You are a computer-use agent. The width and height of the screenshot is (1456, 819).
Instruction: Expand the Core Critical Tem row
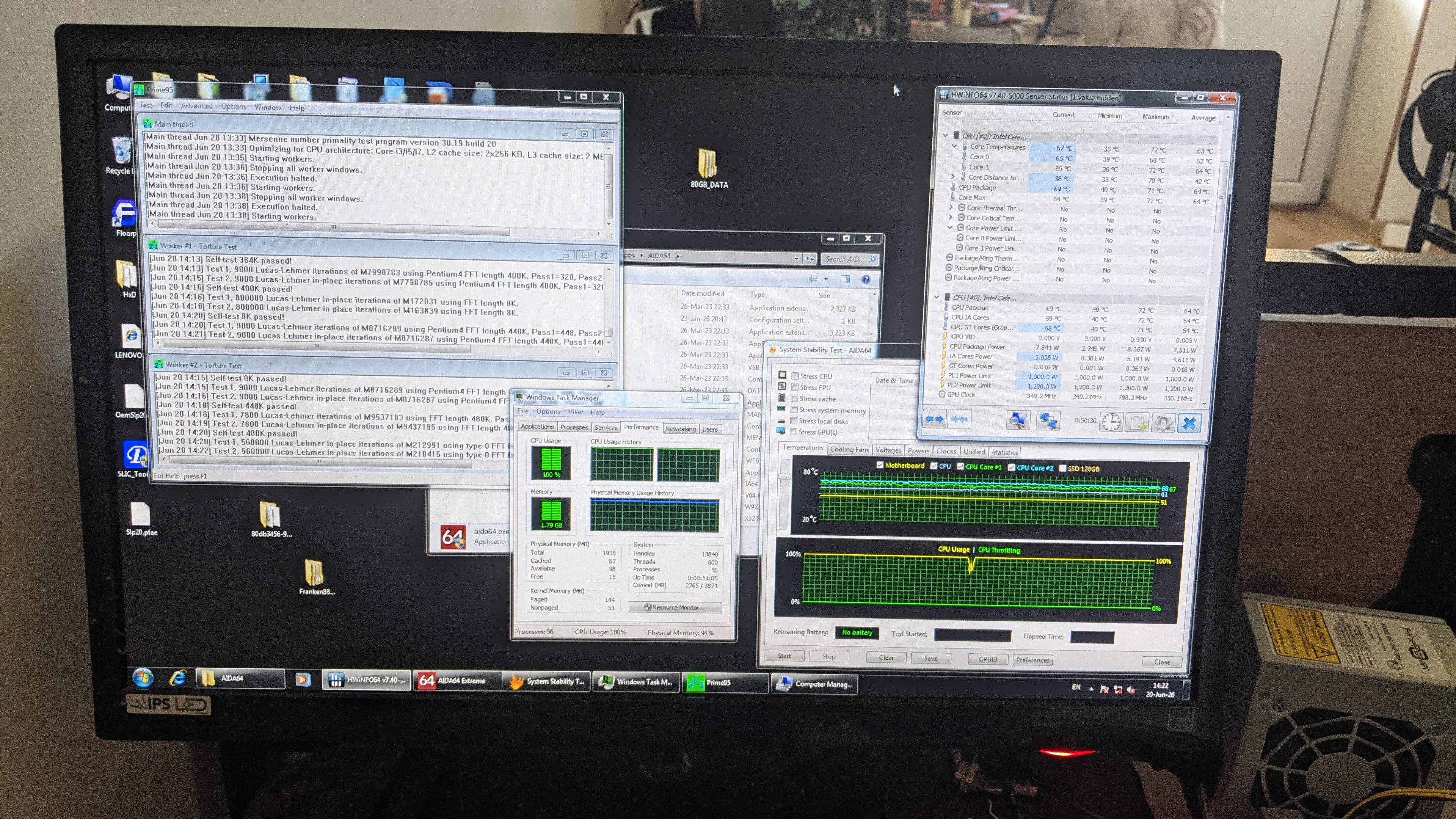951,218
